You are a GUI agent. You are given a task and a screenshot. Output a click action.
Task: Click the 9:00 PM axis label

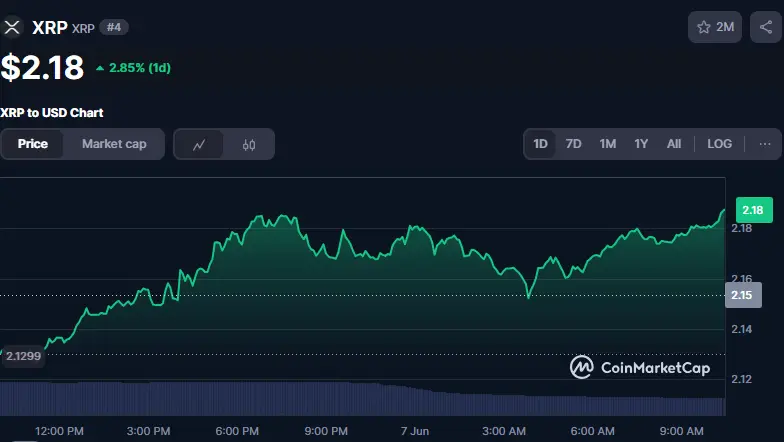(326, 431)
